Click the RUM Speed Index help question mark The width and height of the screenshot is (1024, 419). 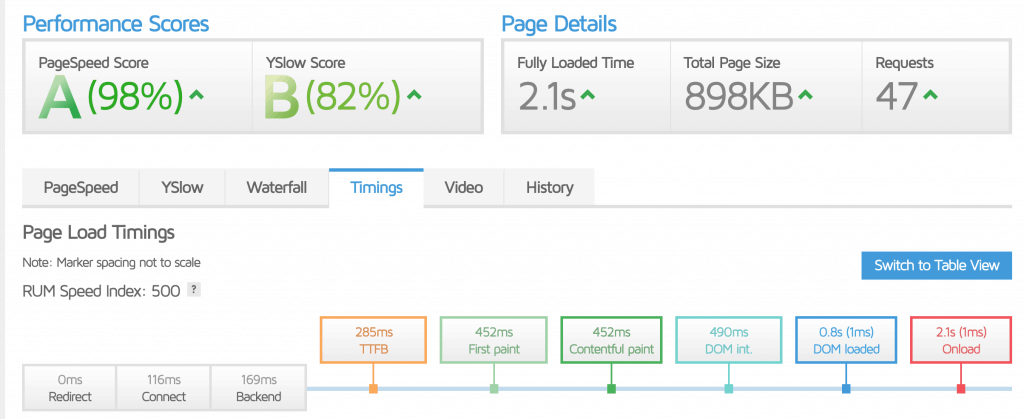[x=195, y=290]
